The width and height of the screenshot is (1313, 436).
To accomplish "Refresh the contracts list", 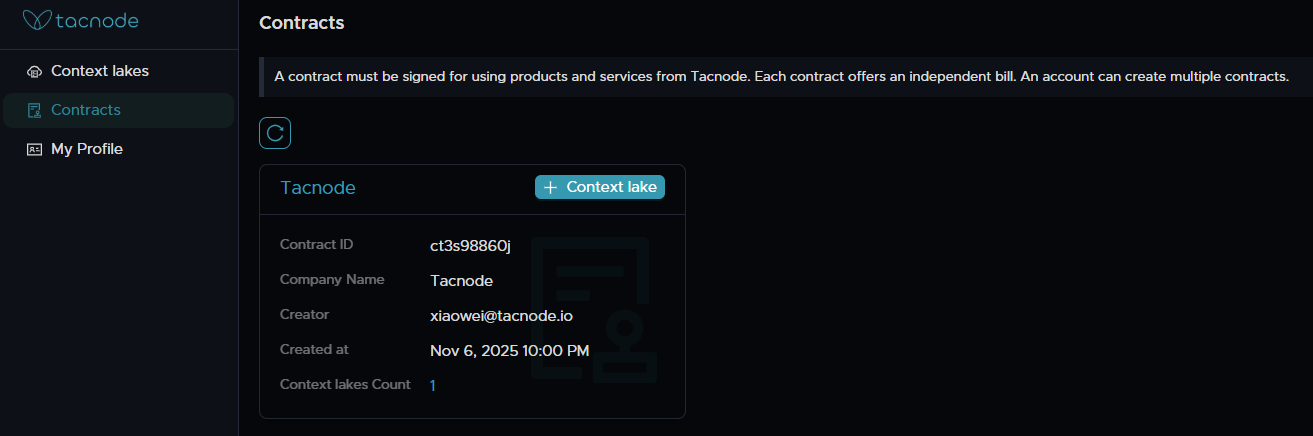I will [x=275, y=133].
